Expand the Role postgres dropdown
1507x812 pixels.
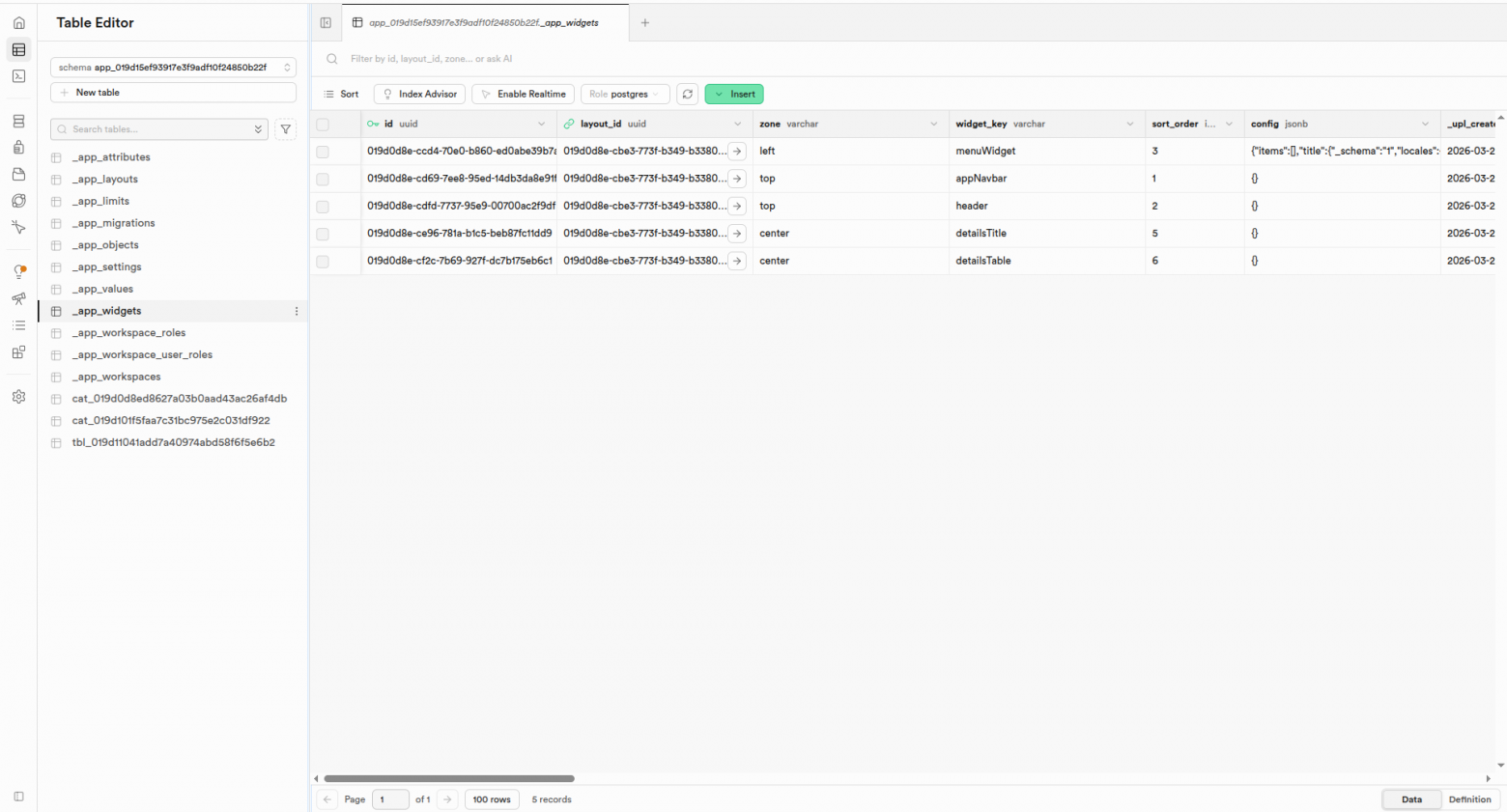tap(625, 94)
